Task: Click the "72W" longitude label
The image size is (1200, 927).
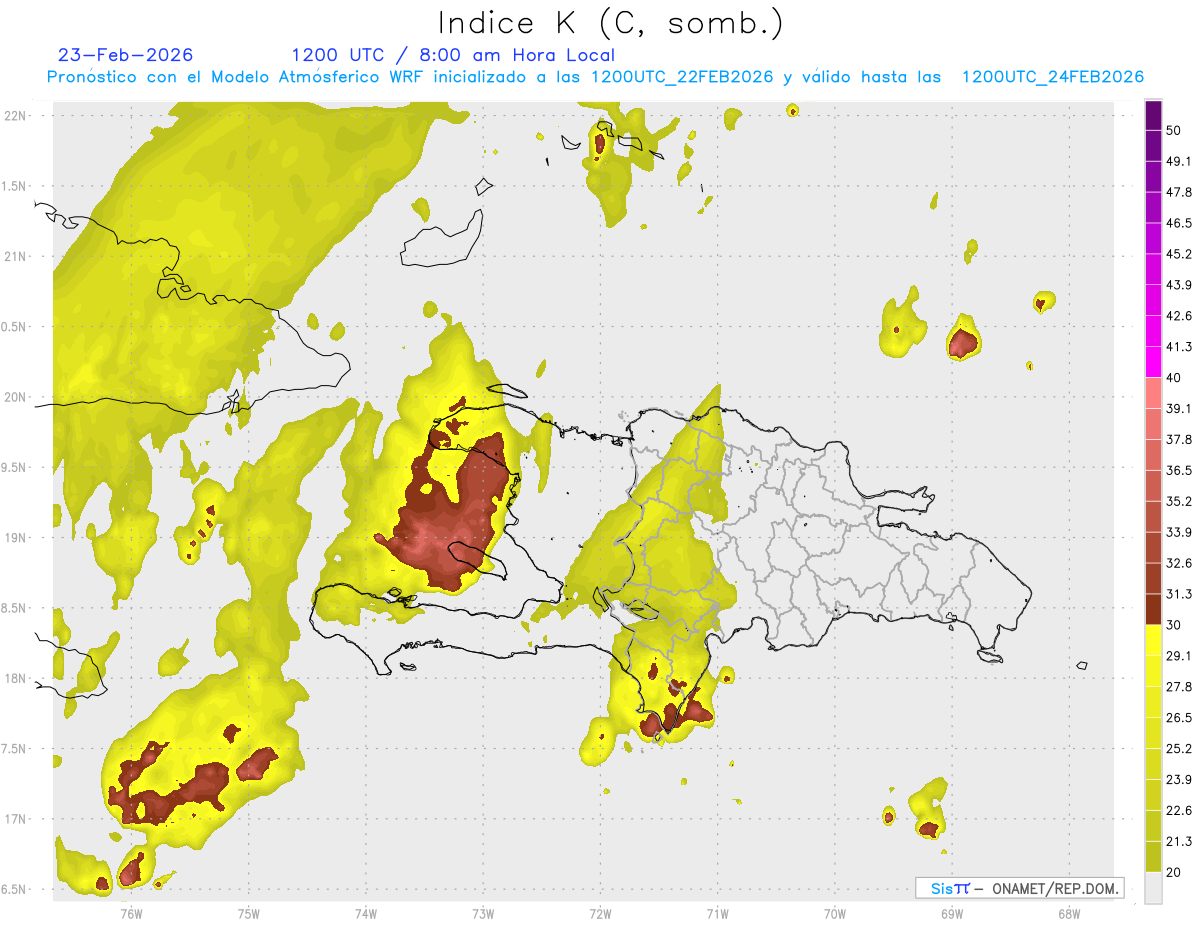Action: point(600,913)
